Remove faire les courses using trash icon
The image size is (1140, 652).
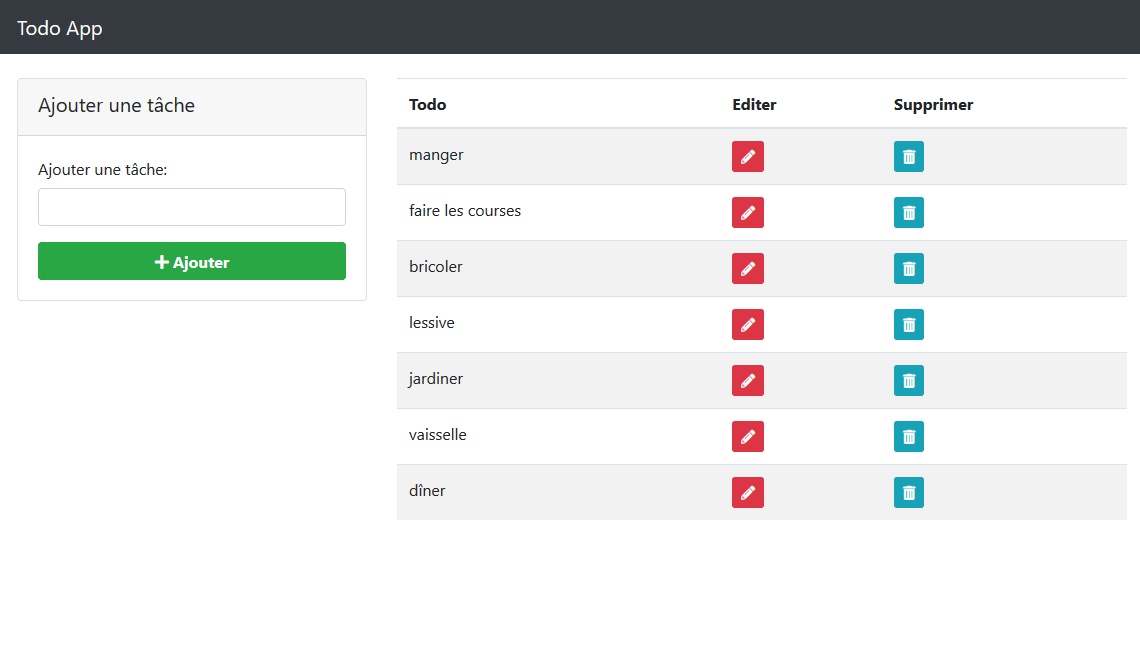pyautogui.click(x=908, y=213)
